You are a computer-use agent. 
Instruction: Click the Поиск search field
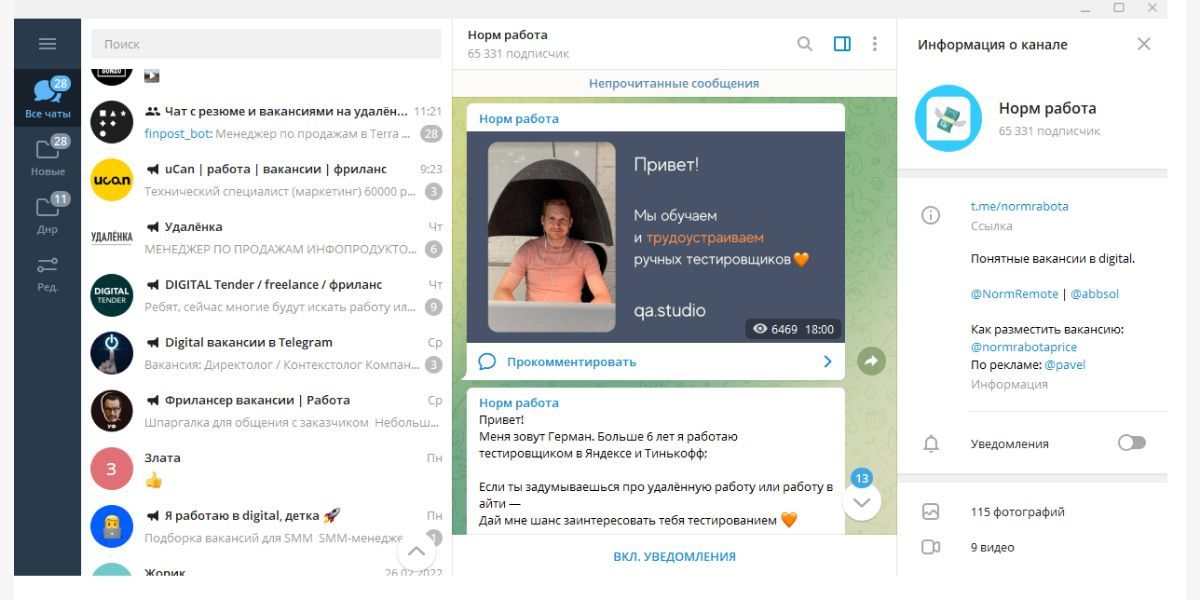click(266, 44)
